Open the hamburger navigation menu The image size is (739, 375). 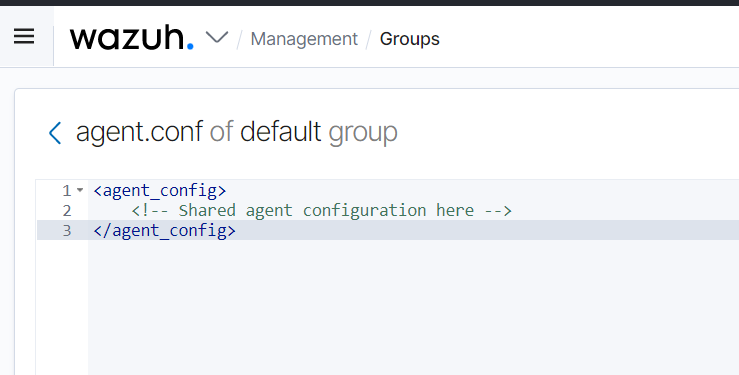(x=24, y=36)
